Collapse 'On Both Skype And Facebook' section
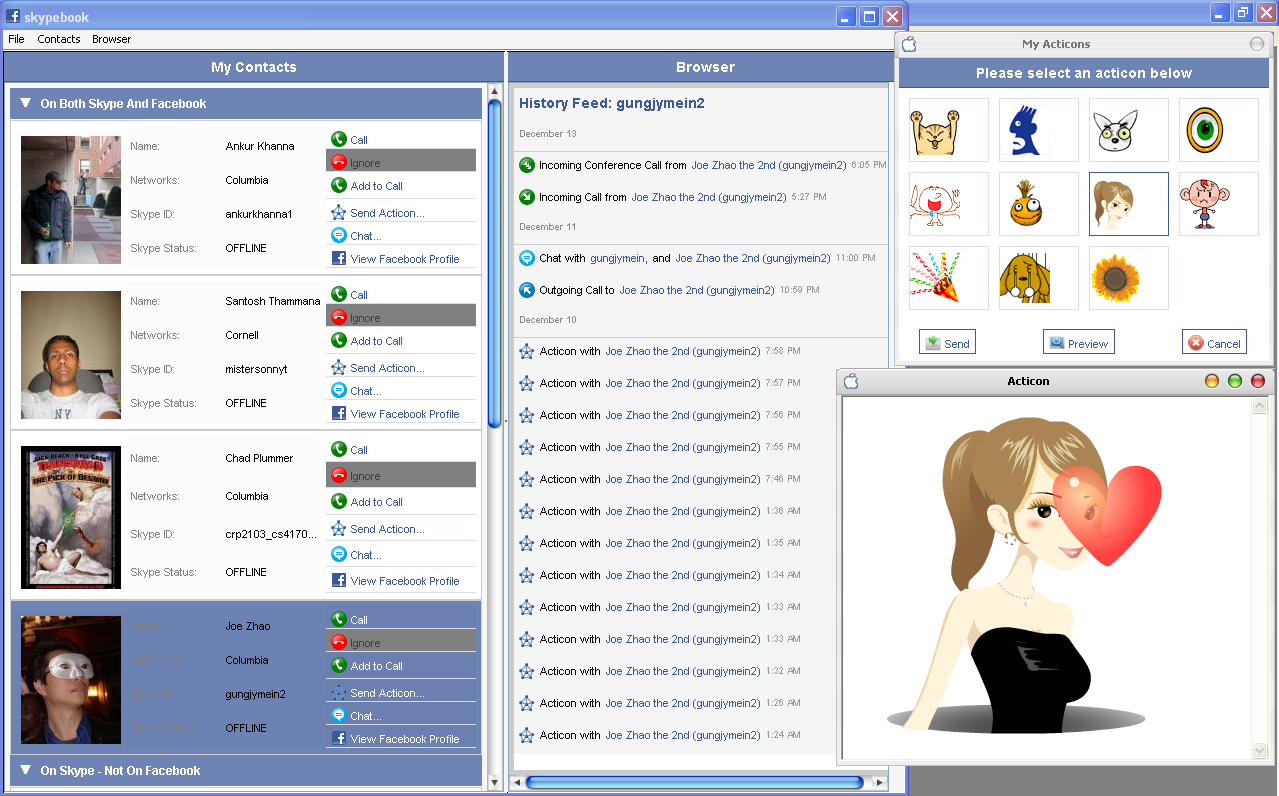This screenshot has height=796, width=1279. [26, 103]
